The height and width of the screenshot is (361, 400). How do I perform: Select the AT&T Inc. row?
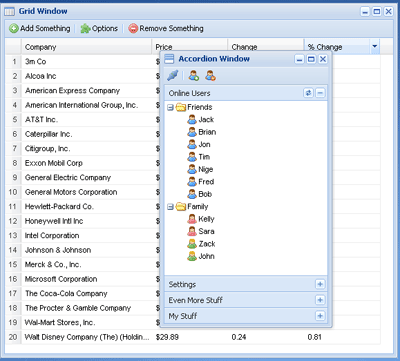click(83, 120)
